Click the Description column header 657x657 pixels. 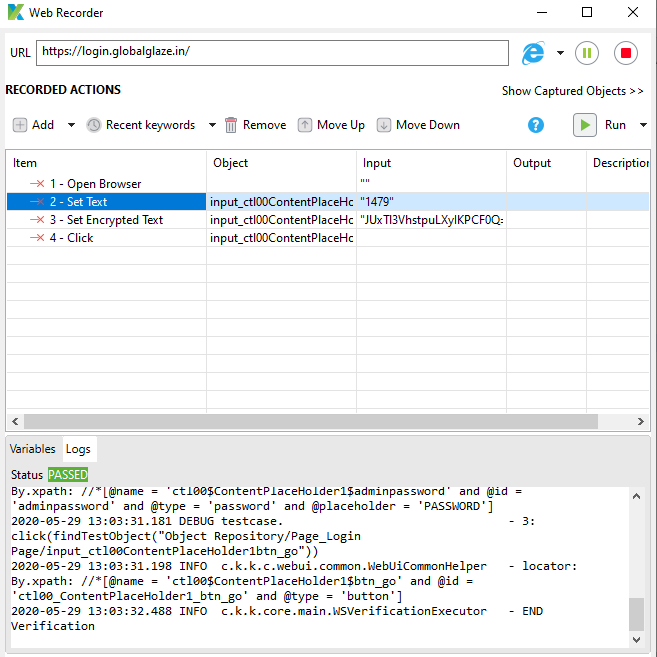point(618,163)
